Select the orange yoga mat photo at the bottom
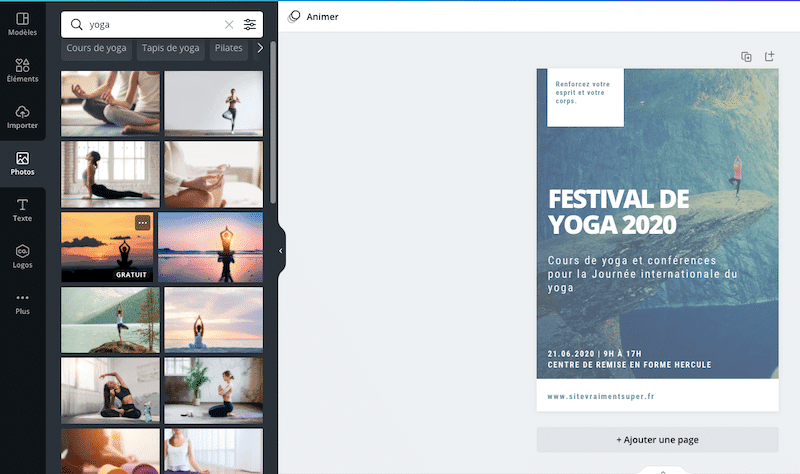The width and height of the screenshot is (800, 474). 110,451
